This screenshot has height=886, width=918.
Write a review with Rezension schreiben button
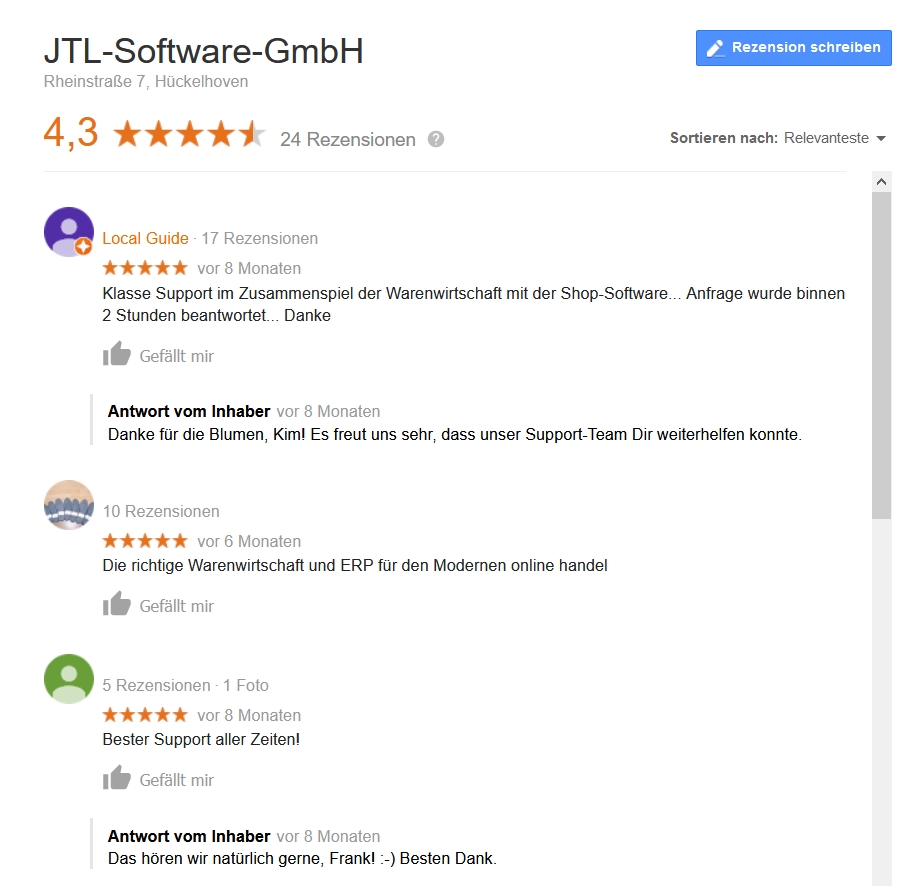tap(793, 48)
